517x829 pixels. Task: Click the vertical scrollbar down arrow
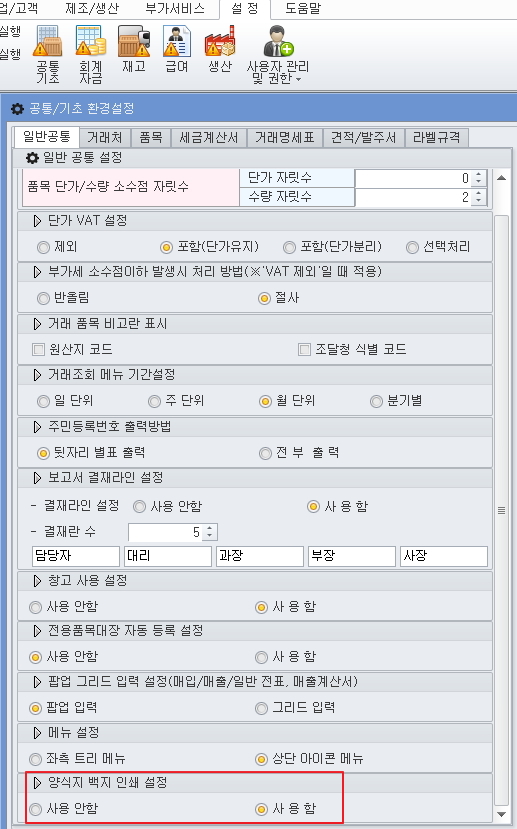(x=502, y=814)
